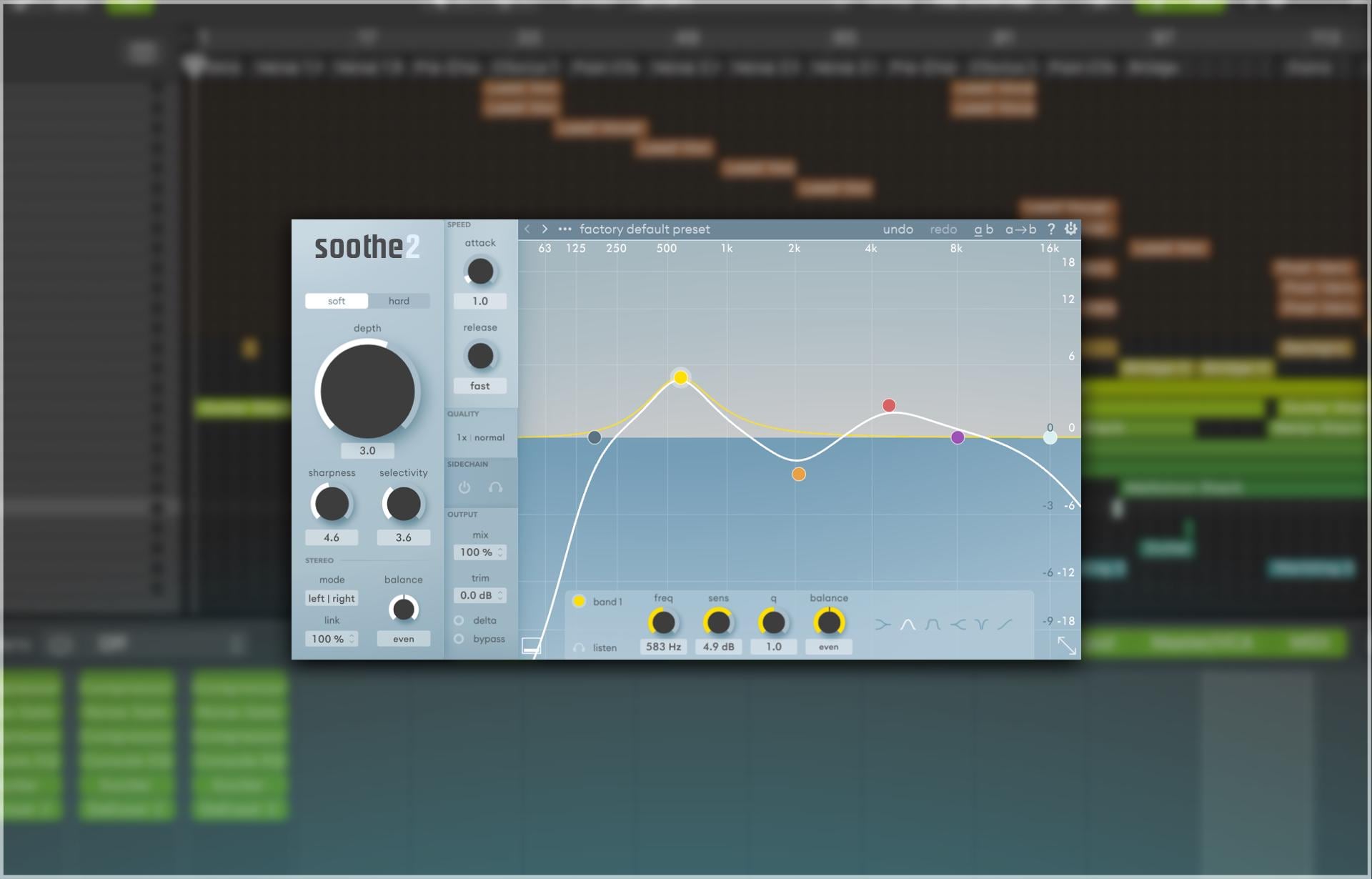Click redo
Screen dimensions: 1372x879
tap(943, 229)
